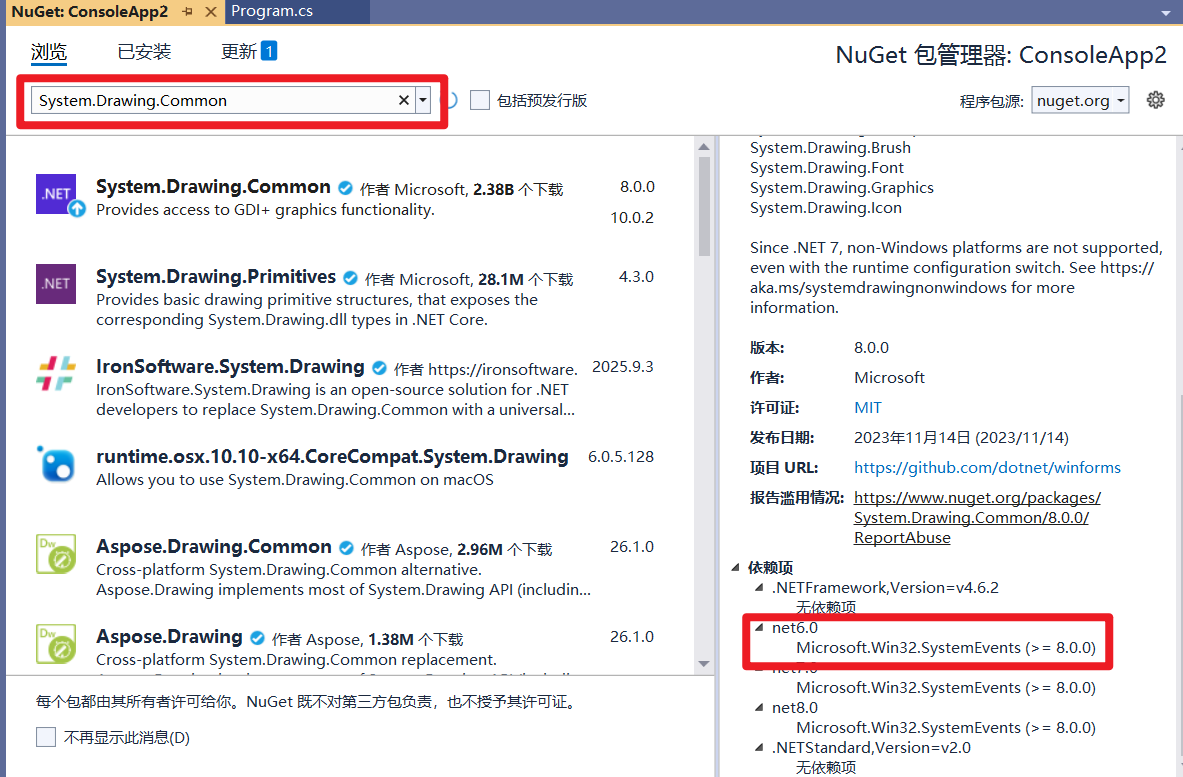Collapse net6.0 dependency node
The image size is (1183, 777).
[x=760, y=627]
